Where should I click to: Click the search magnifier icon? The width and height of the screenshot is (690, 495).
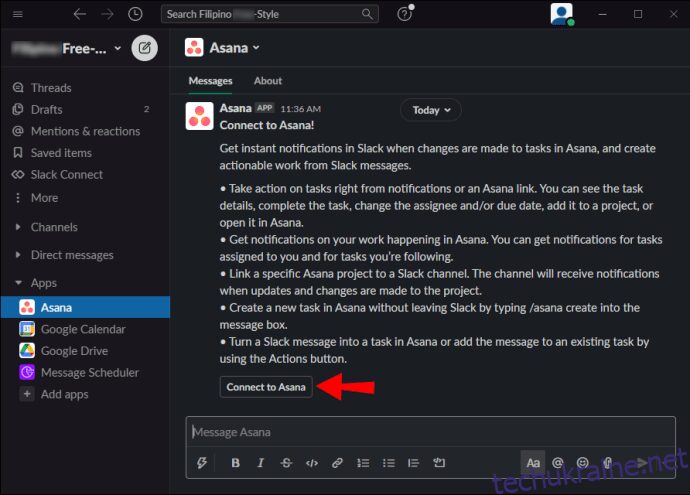pyautogui.click(x=367, y=15)
